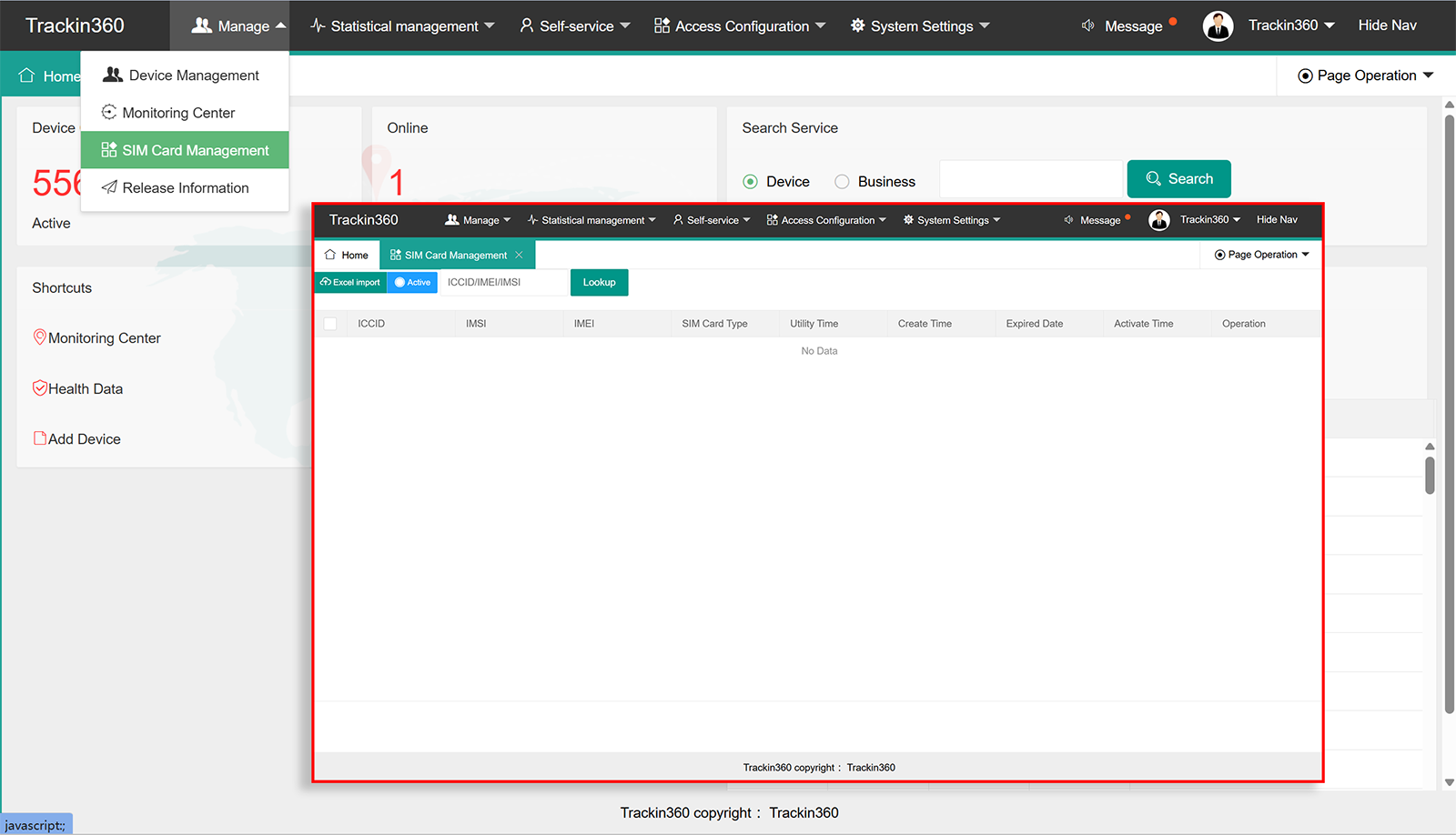Screen dimensions: 1456x835
Task: Select SIM Card Management in Manage menu
Action: (185, 150)
